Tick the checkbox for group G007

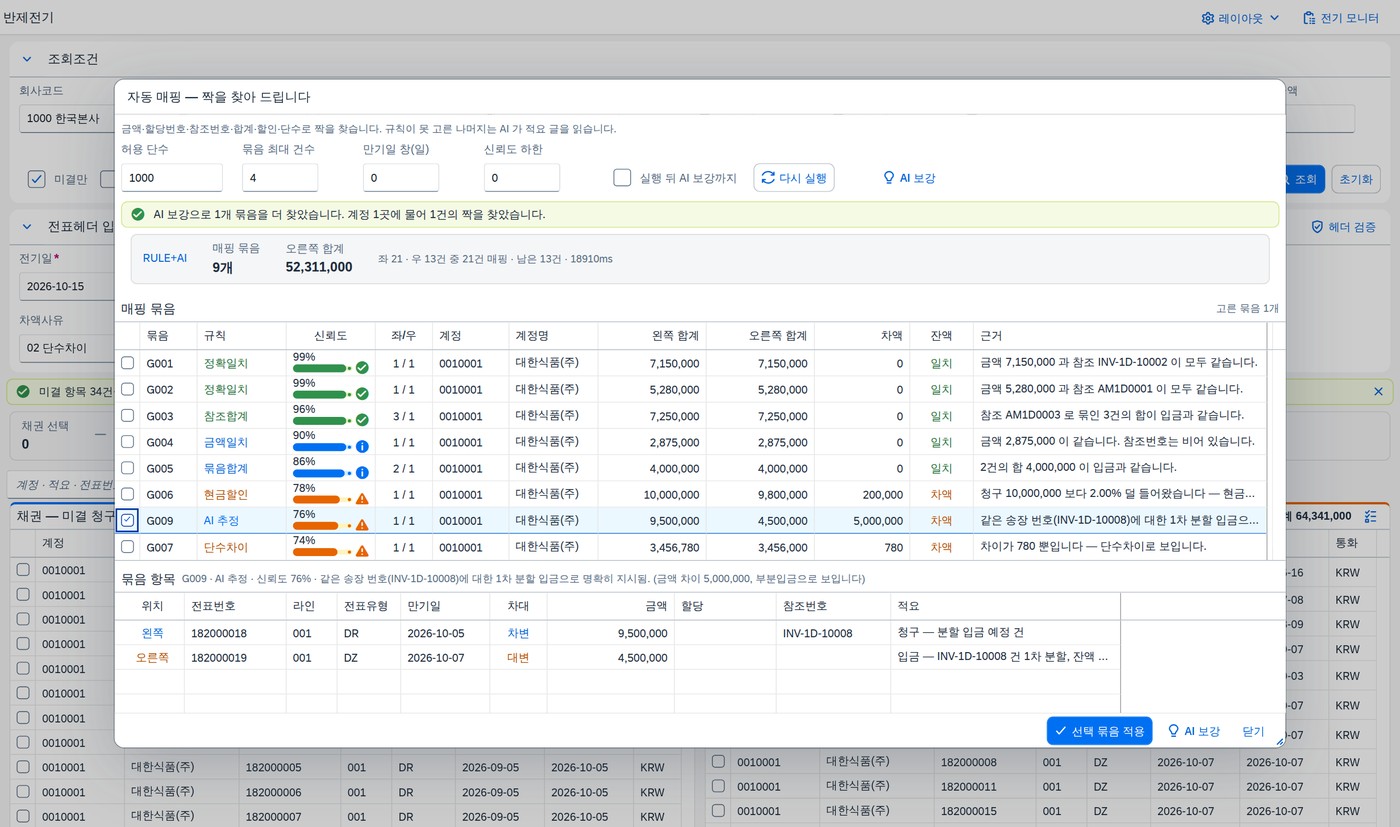128,547
